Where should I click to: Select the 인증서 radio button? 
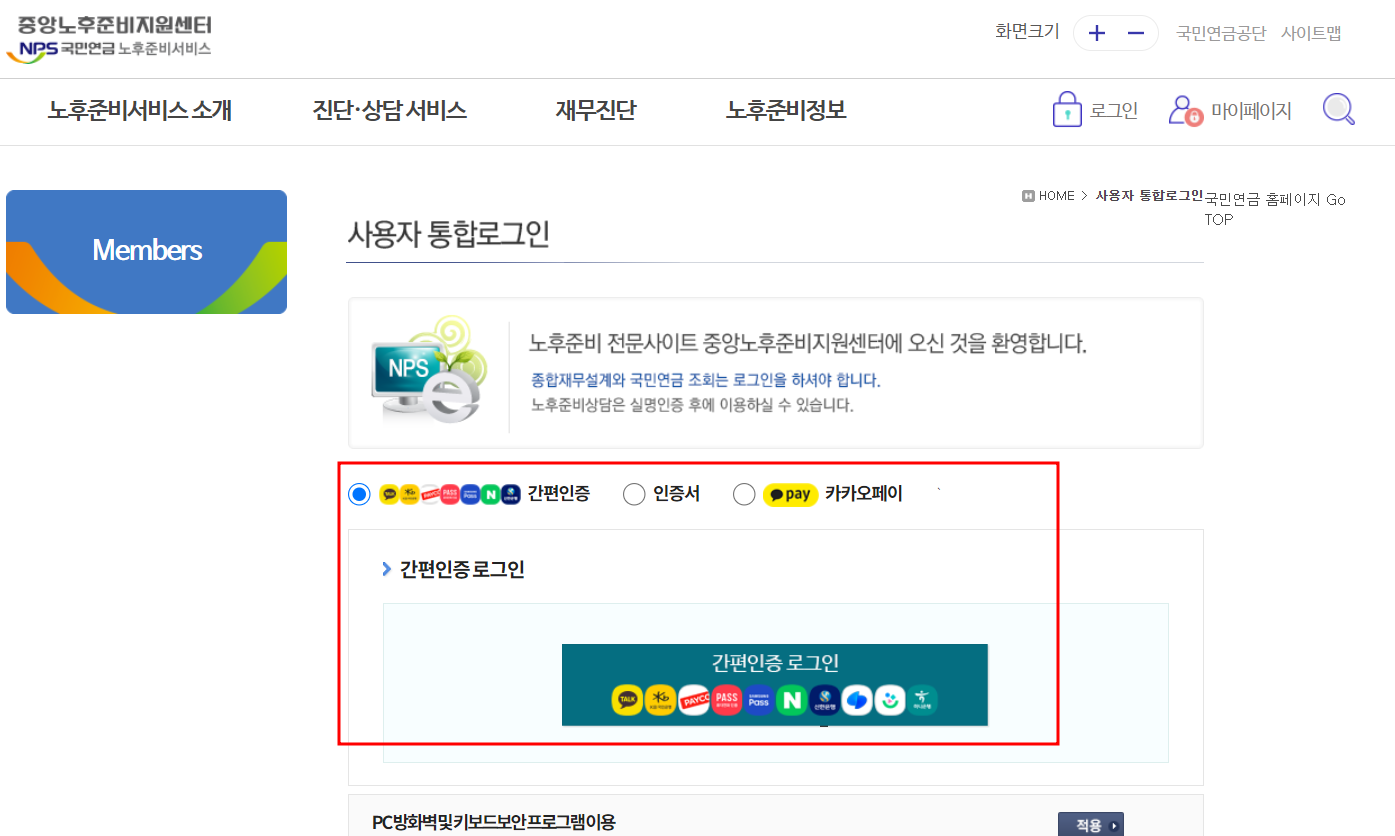click(634, 494)
